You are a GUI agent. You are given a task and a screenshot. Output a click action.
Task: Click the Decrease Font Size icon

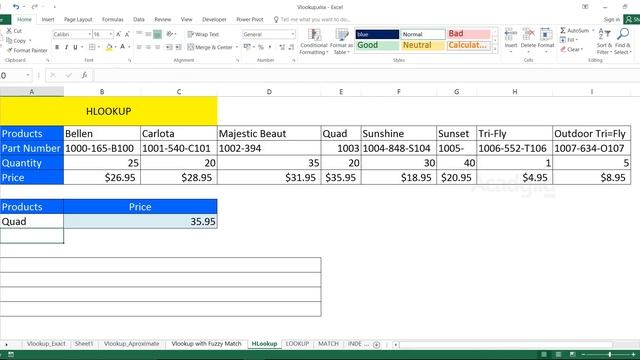point(127,34)
